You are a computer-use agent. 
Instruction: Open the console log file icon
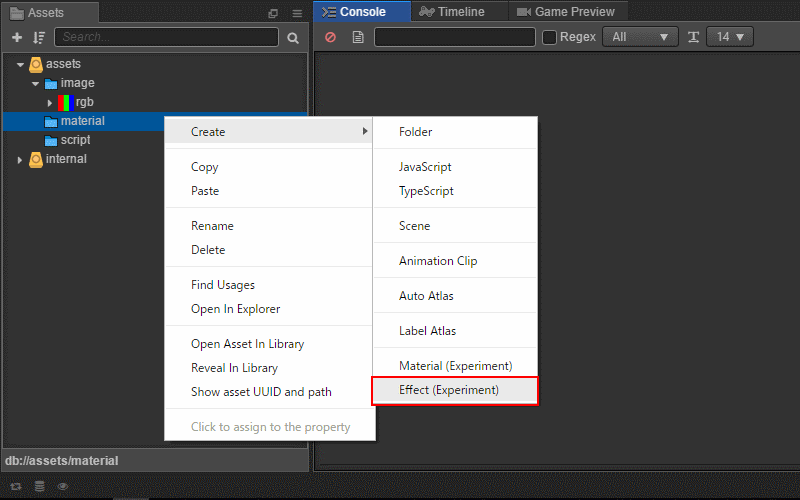[358, 37]
